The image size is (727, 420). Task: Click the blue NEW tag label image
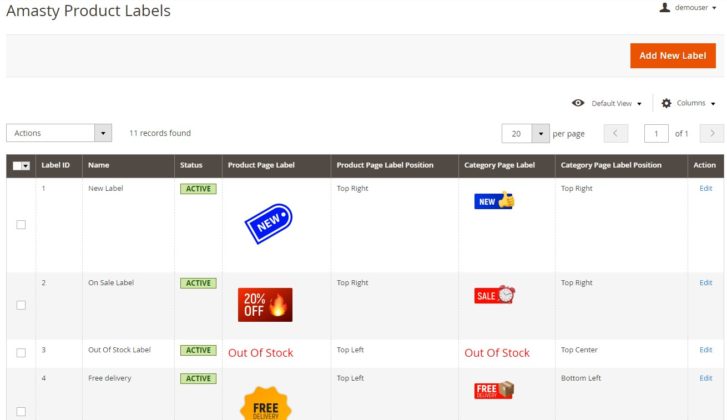268,224
